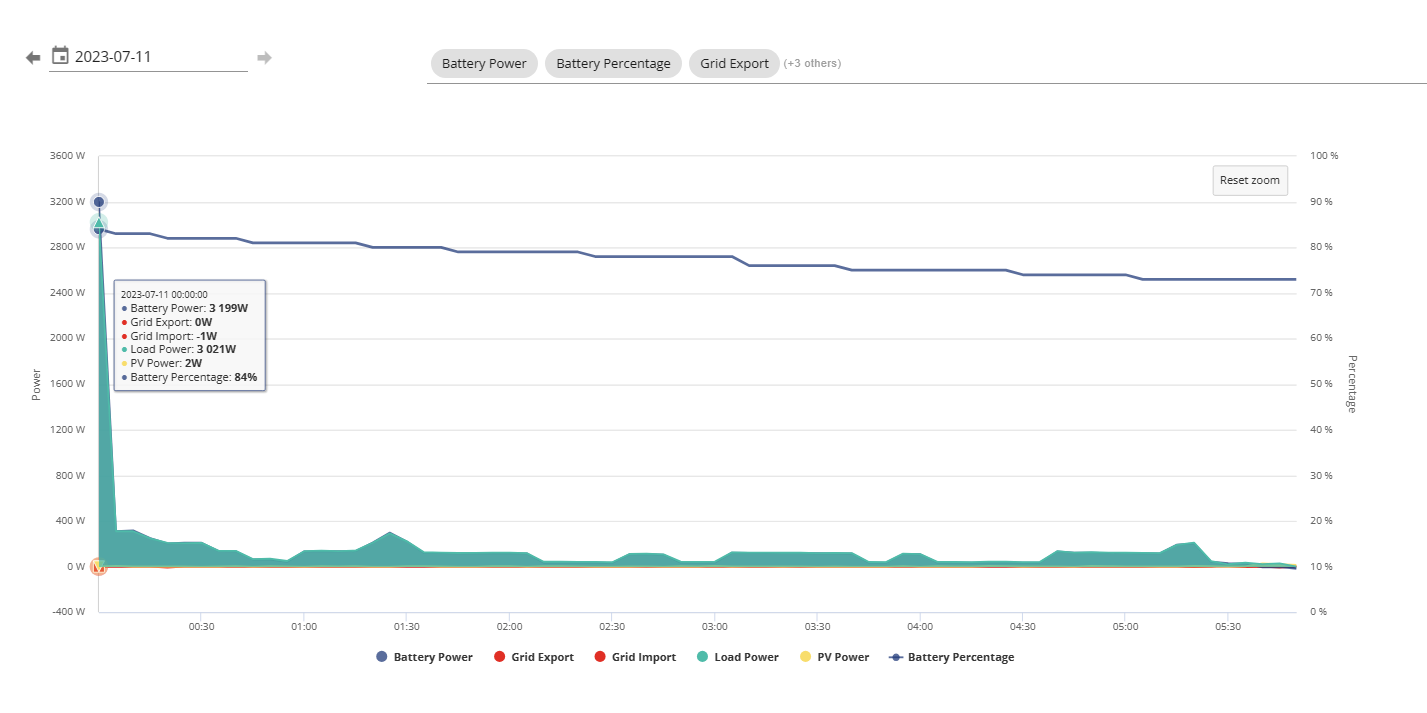Click the 100 % axis label
Image resolution: width=1427 pixels, height=713 pixels.
tap(1324, 156)
